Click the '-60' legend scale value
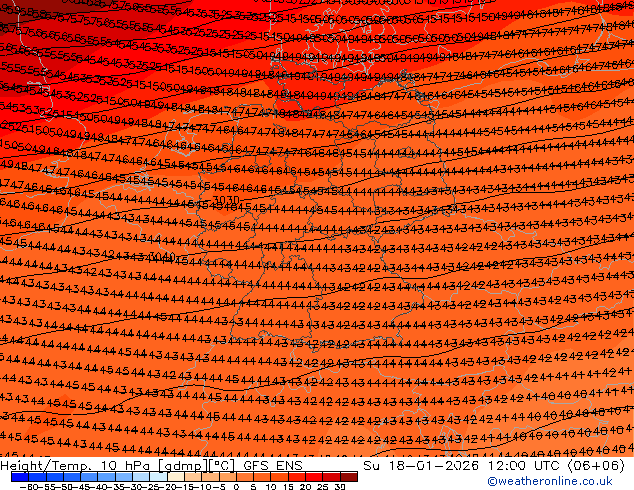This screenshot has height=490, width=634. pyautogui.click(x=28, y=486)
